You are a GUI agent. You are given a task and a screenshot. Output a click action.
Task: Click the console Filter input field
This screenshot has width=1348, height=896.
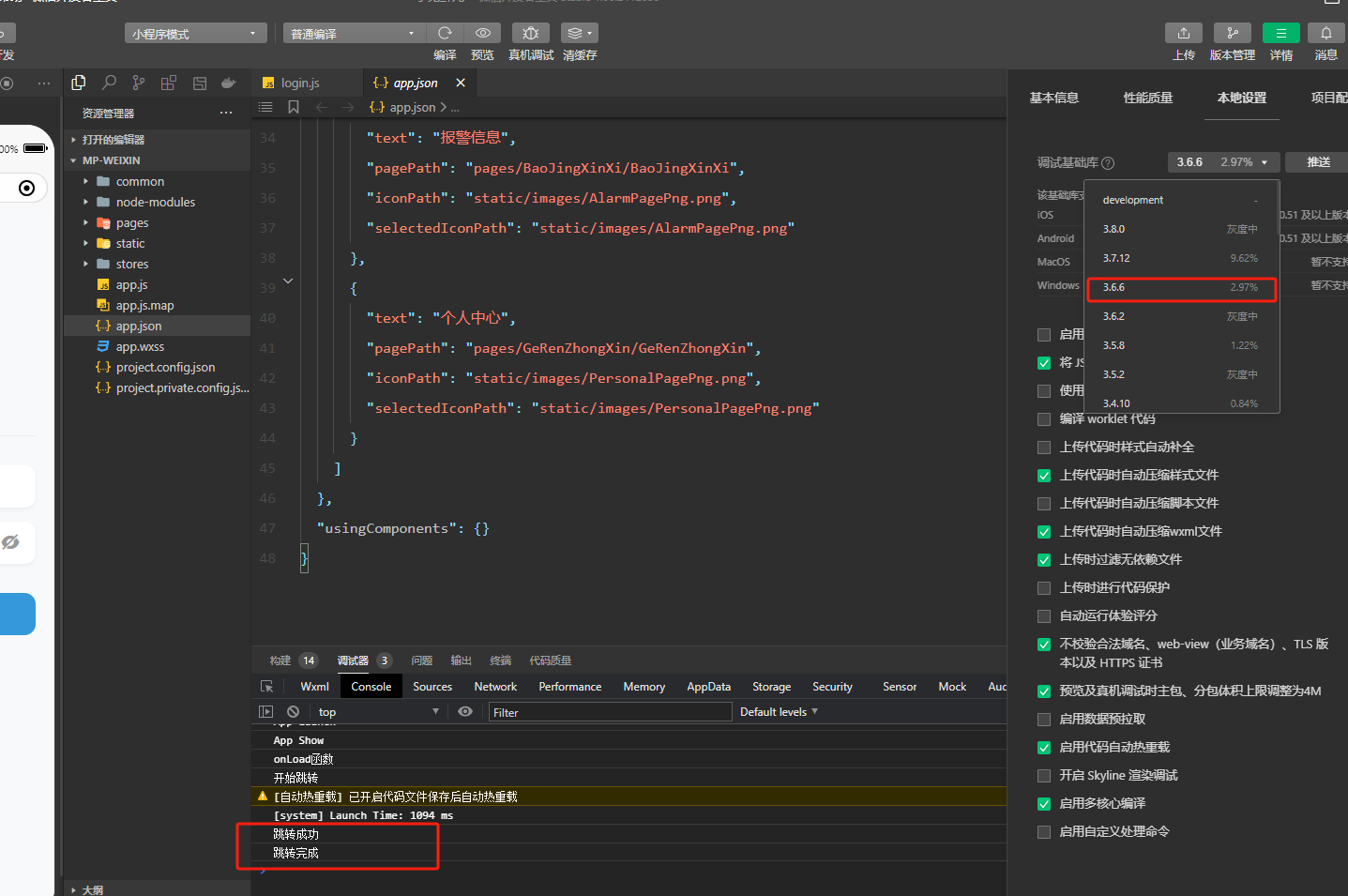(x=610, y=712)
